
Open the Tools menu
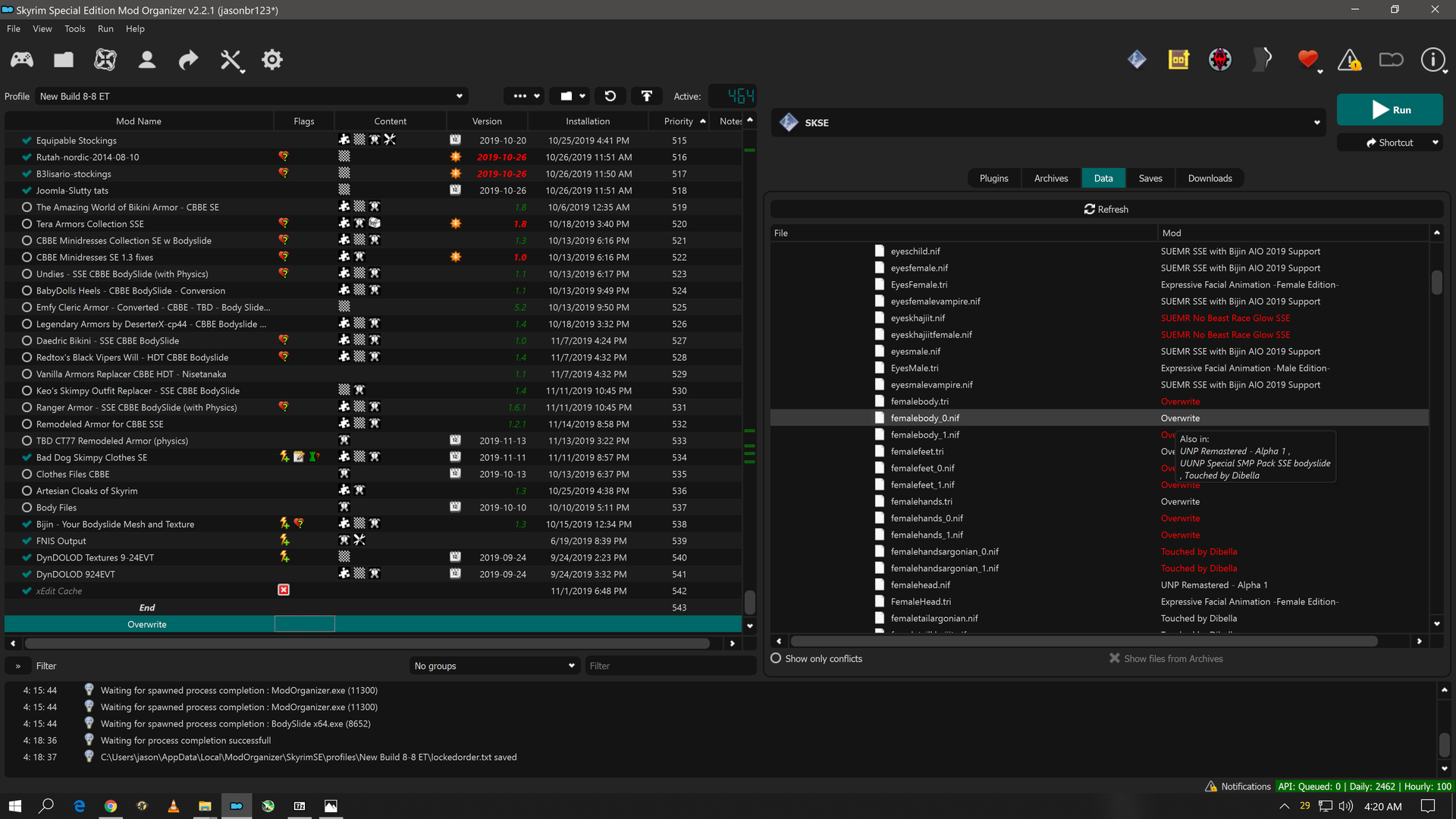(x=74, y=29)
